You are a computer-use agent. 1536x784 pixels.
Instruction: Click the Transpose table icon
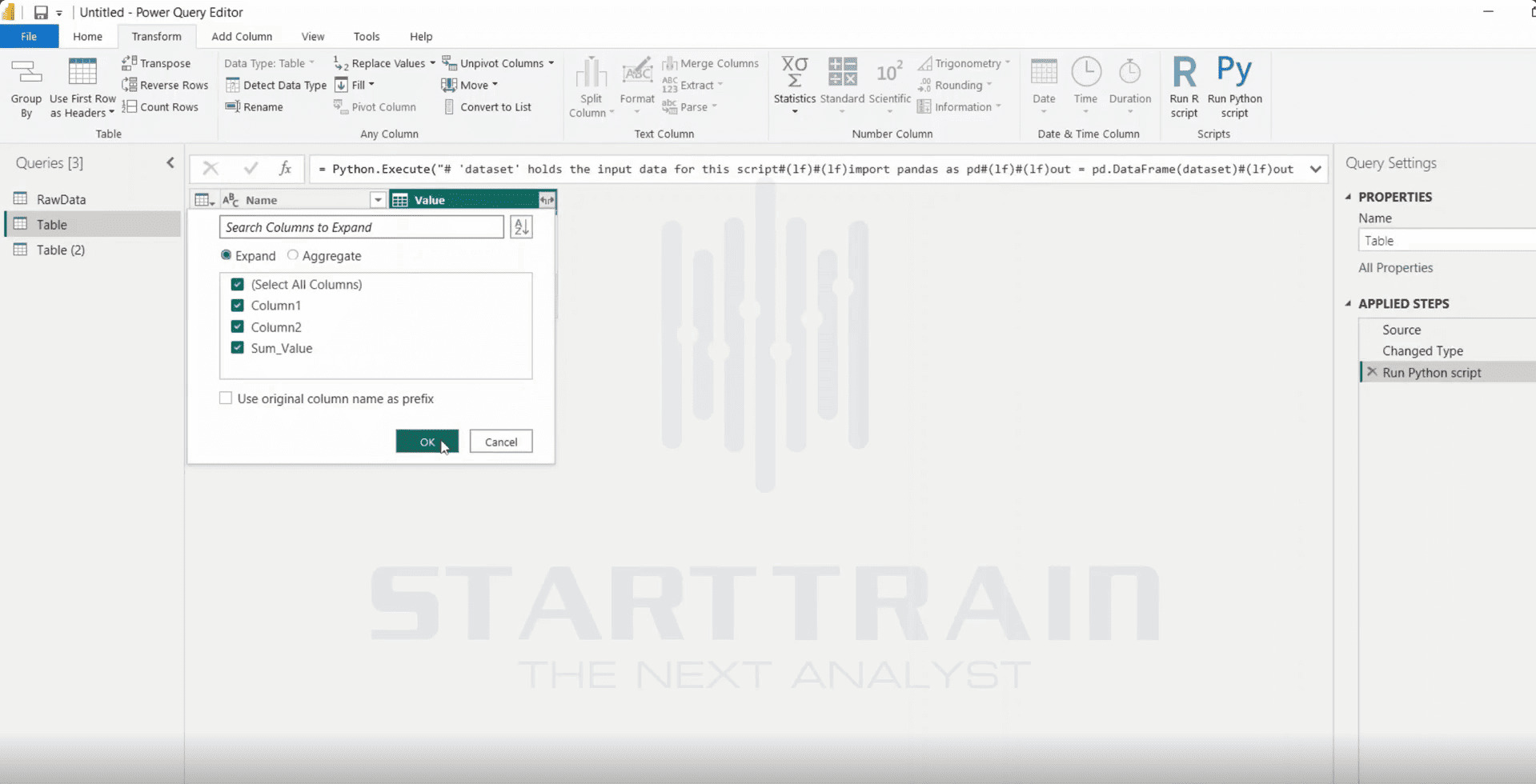[129, 63]
